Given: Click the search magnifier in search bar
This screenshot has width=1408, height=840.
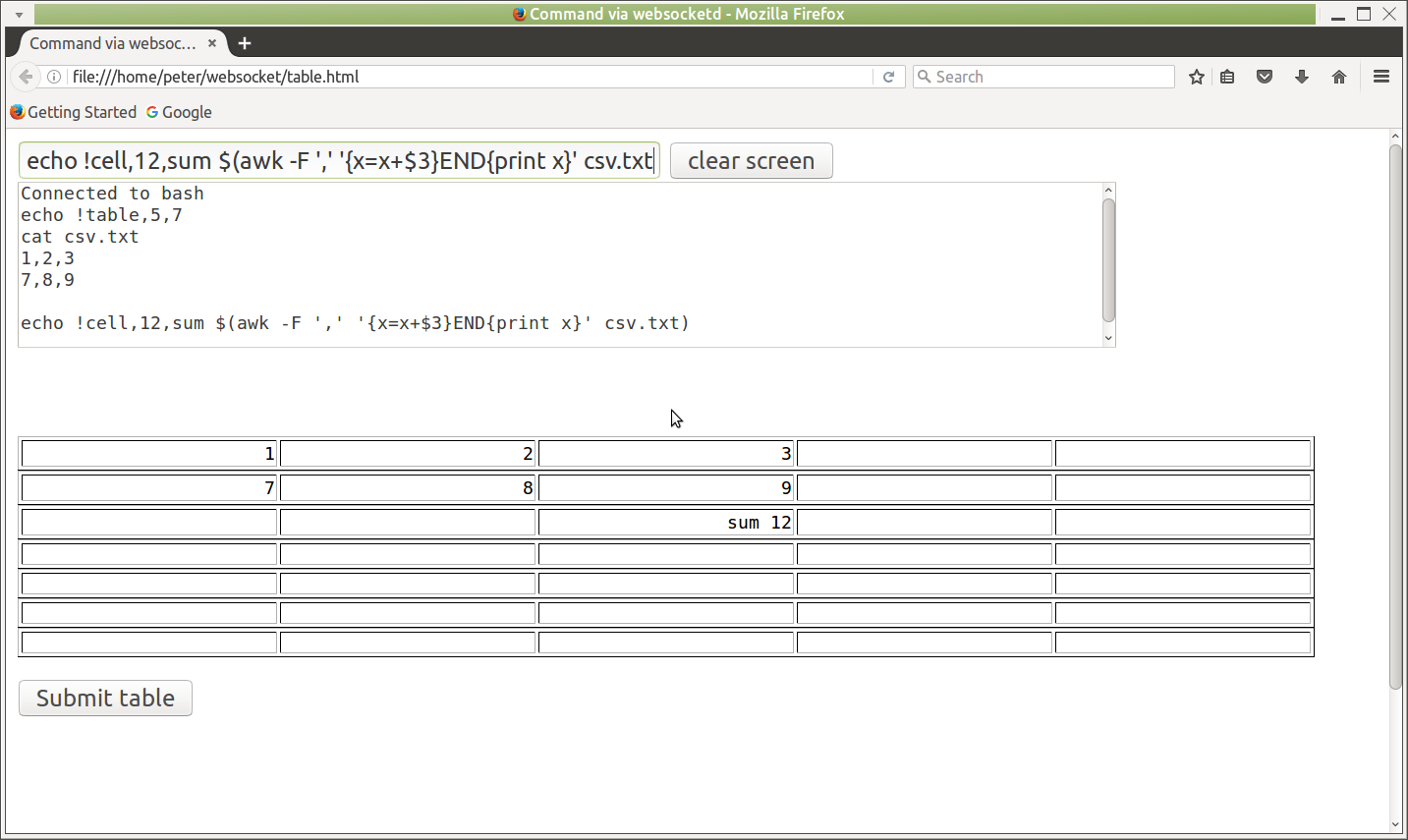Looking at the screenshot, I should click(x=924, y=76).
